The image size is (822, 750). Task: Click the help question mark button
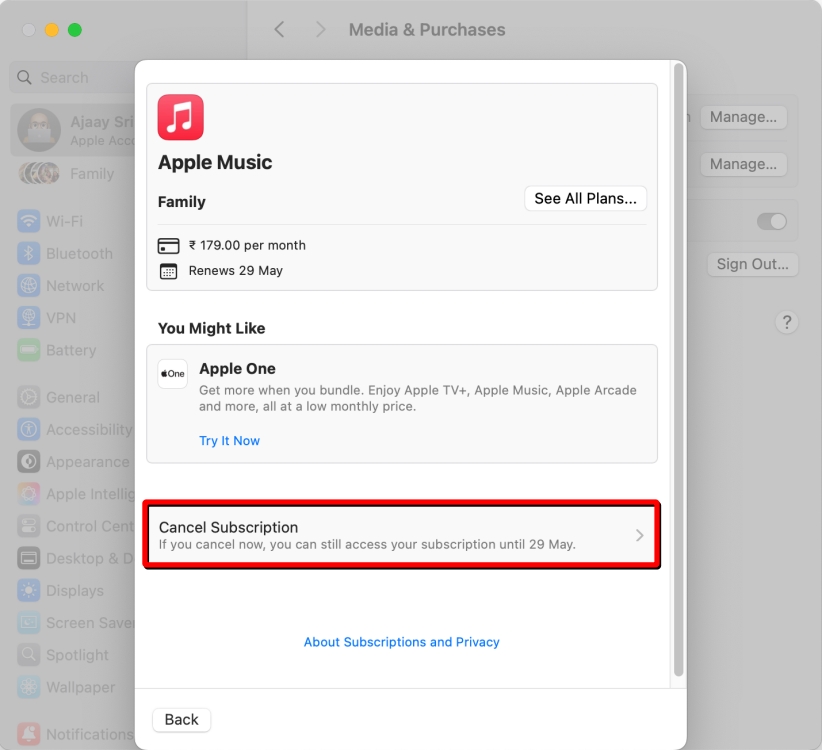(786, 322)
